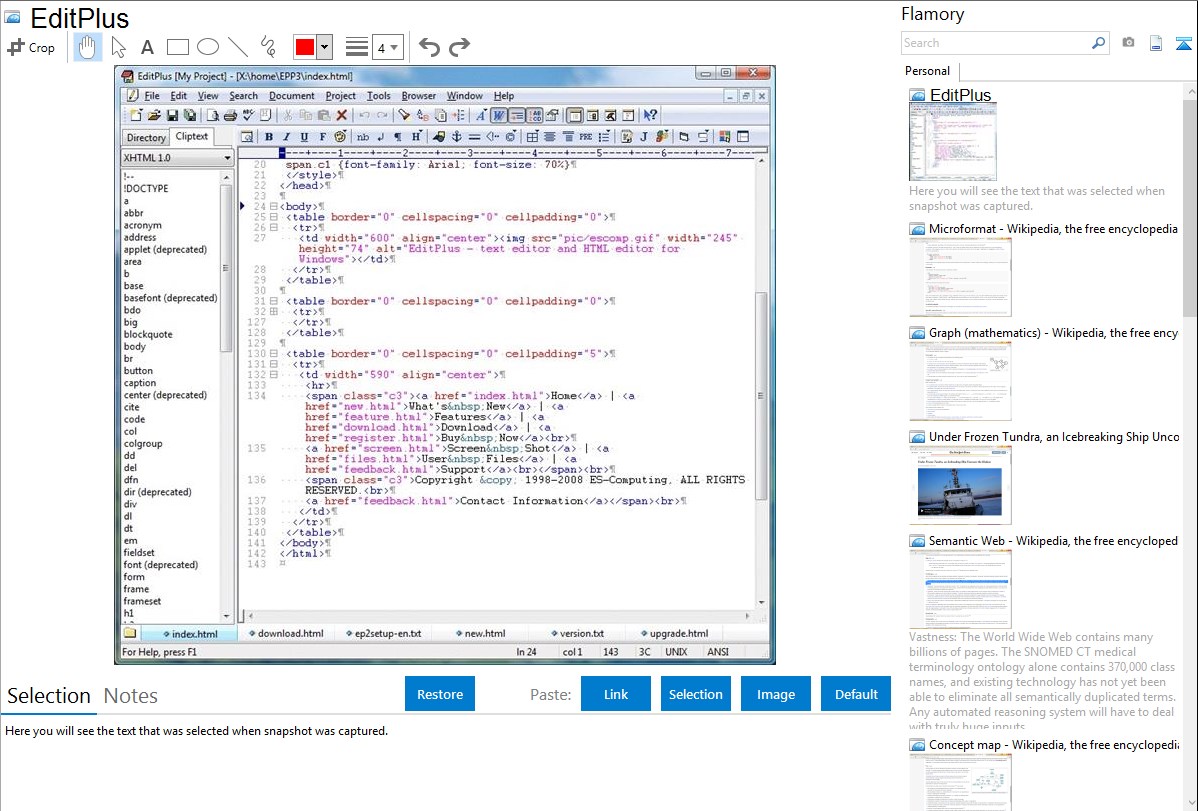Viewport: 1198px width, 811px height.
Task: Activate the hand pan tool
Action: click(88, 47)
